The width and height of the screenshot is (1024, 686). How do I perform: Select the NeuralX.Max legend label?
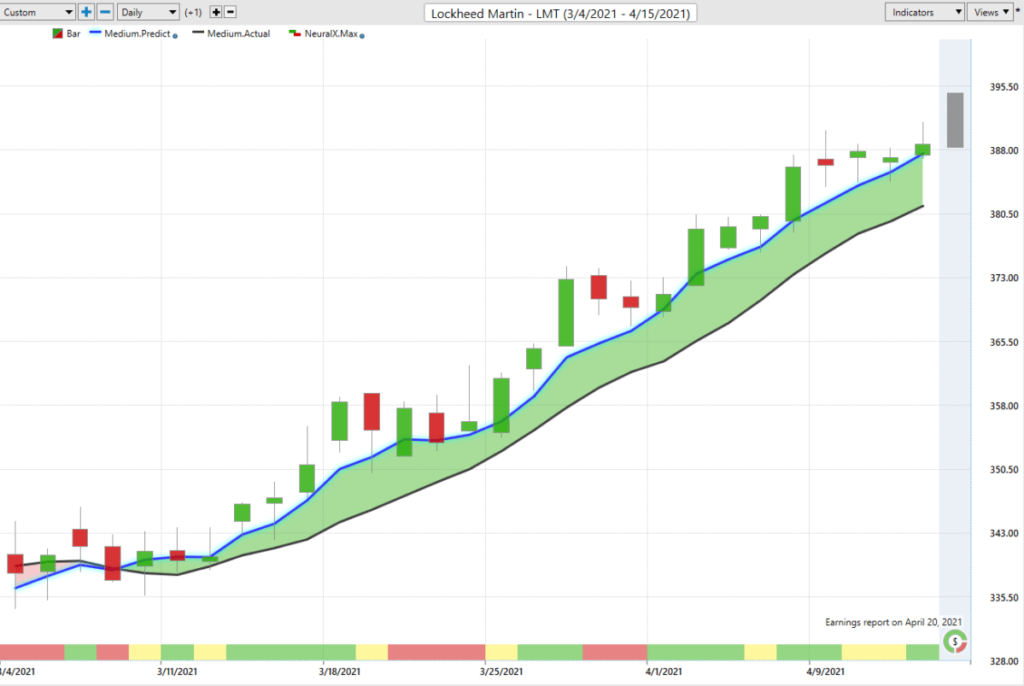pyautogui.click(x=330, y=33)
